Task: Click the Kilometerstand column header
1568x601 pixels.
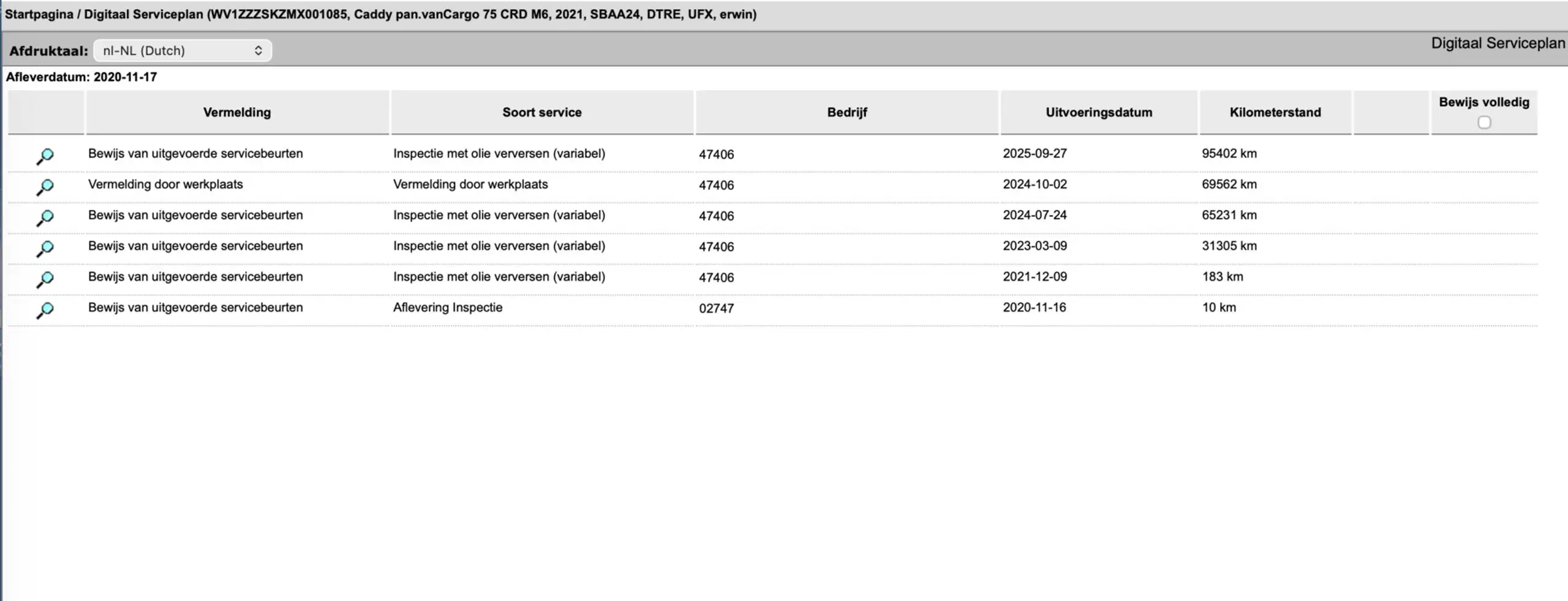Action: click(1275, 112)
